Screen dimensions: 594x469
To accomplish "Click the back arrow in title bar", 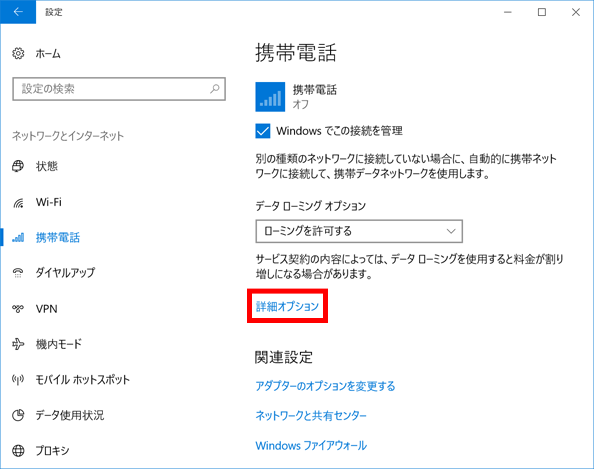I will pyautogui.click(x=18, y=12).
